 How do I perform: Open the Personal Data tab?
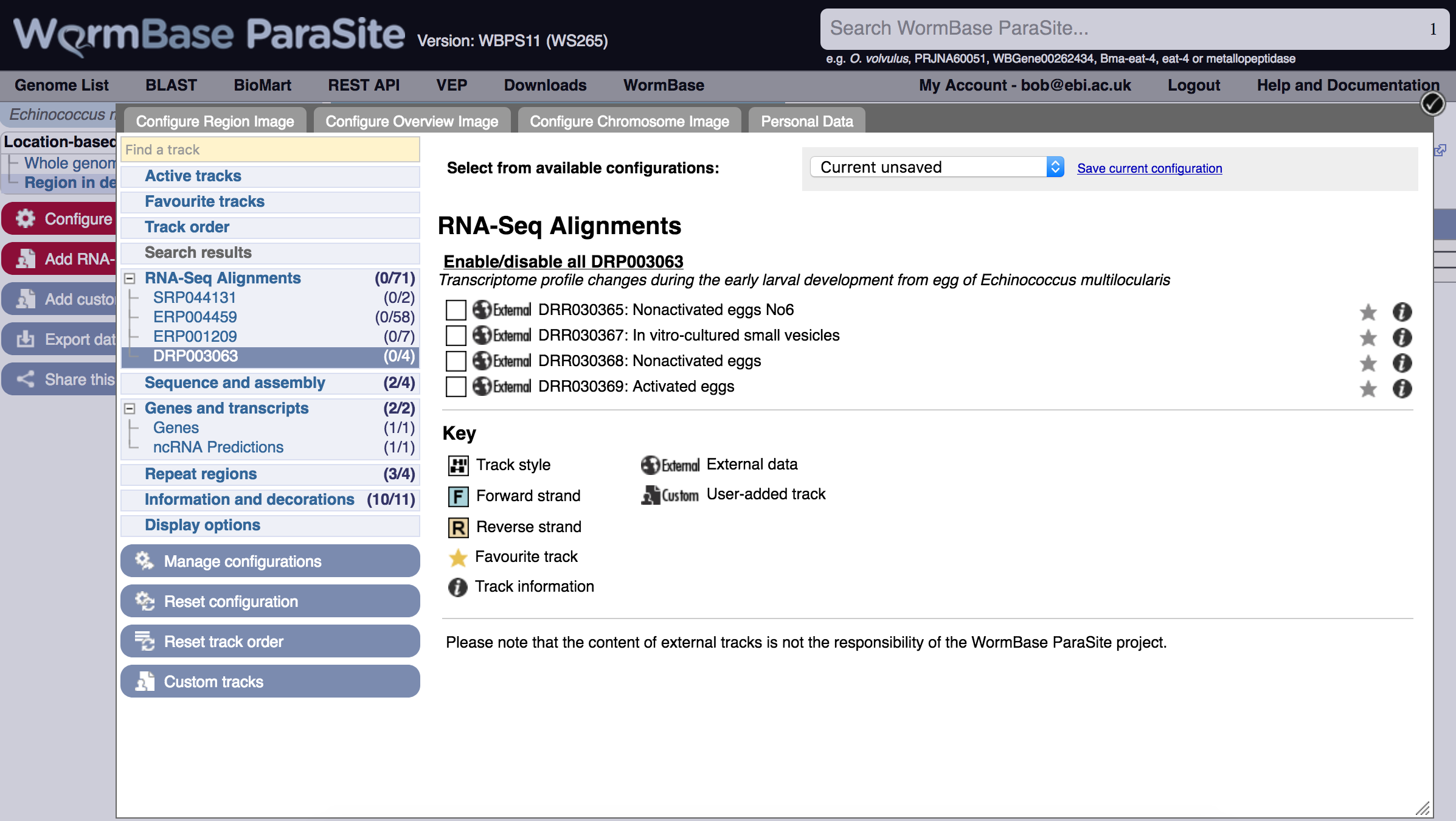[806, 121]
